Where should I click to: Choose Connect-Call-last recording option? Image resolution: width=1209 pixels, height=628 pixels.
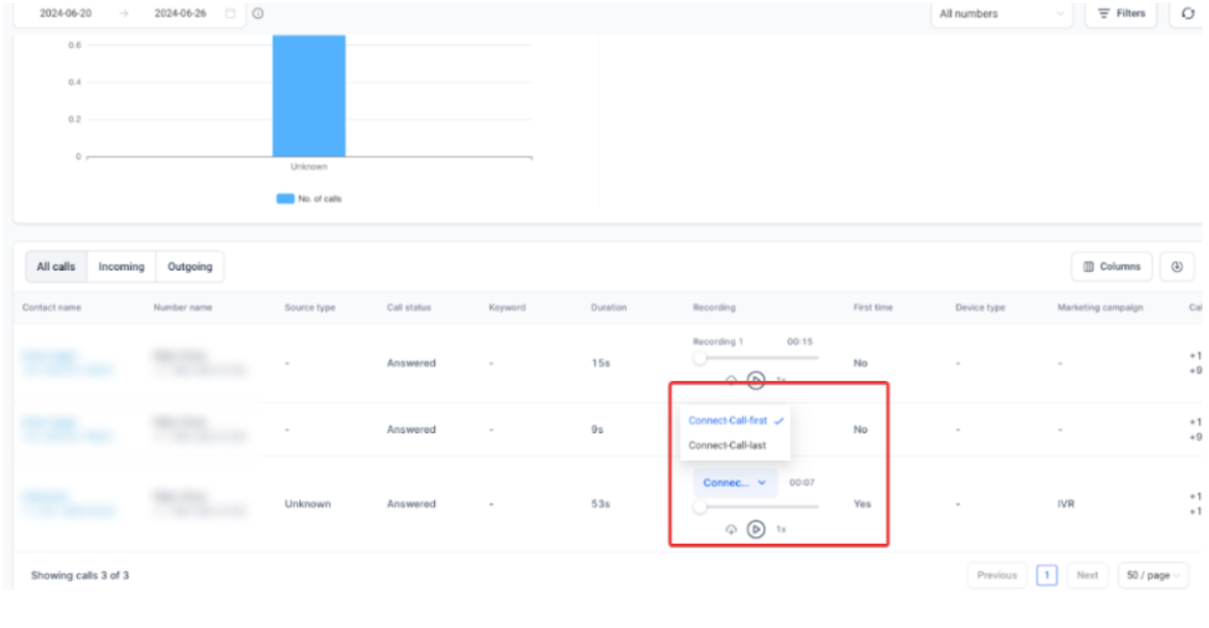(x=736, y=446)
